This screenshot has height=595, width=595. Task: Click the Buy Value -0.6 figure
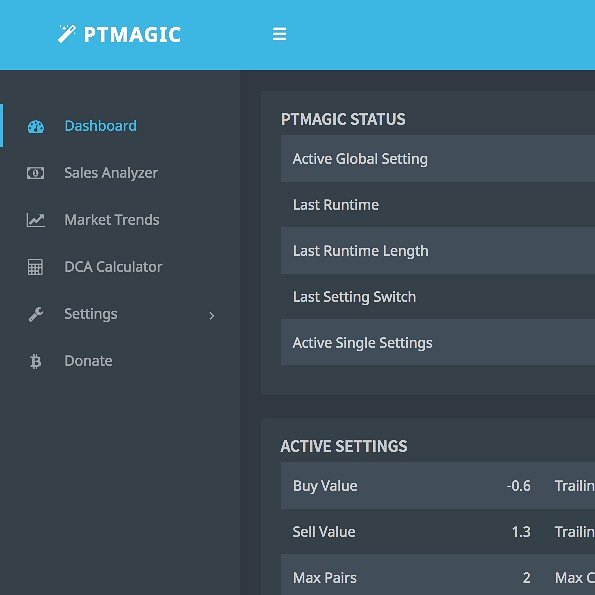point(518,486)
